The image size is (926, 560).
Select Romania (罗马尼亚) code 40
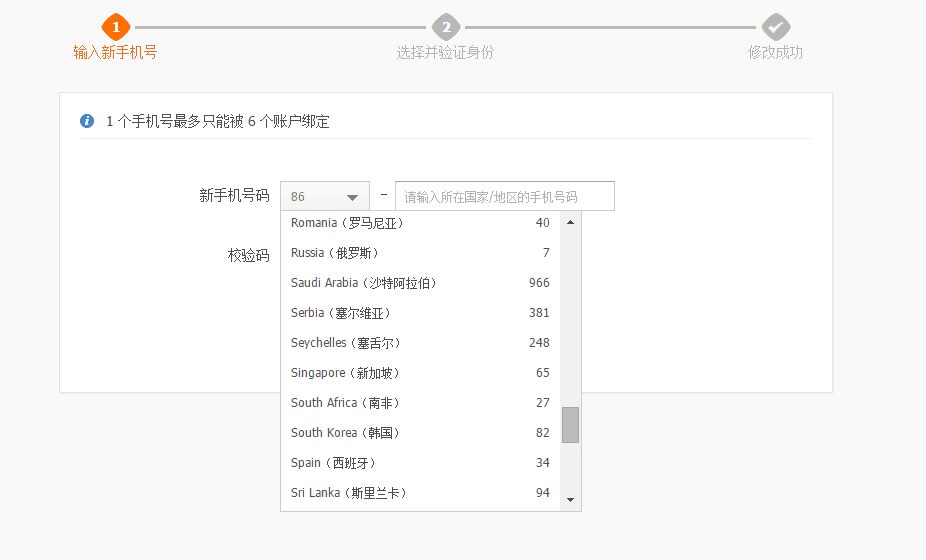click(x=420, y=223)
